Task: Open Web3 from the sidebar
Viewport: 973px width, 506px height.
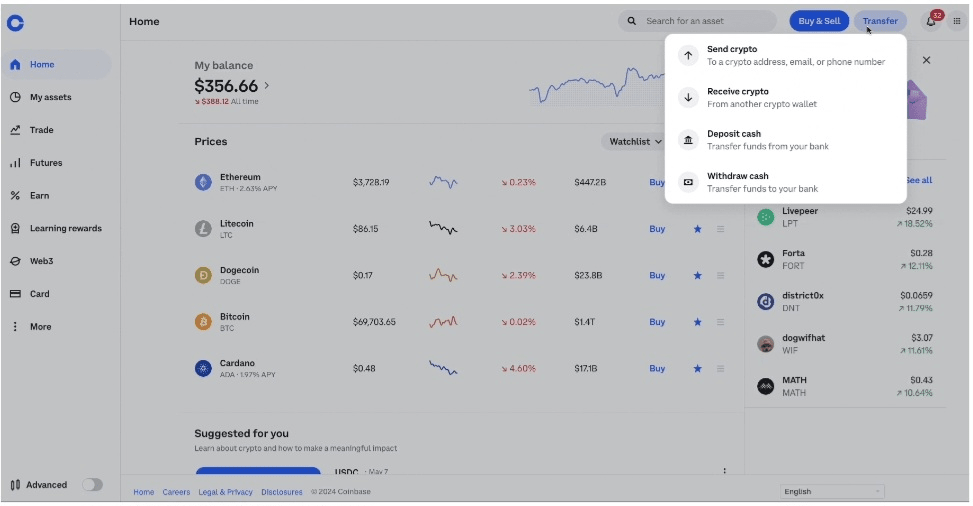Action: pos(41,261)
